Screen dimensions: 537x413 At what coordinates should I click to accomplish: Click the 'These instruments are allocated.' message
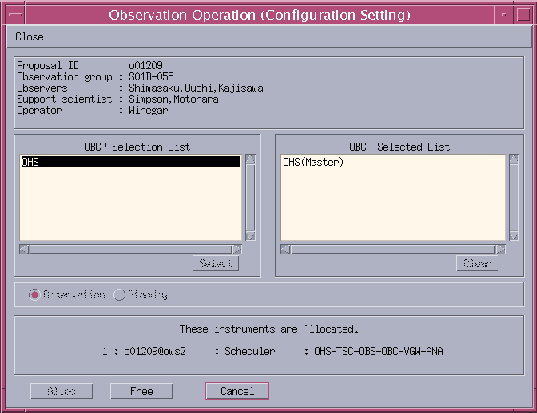point(269,329)
